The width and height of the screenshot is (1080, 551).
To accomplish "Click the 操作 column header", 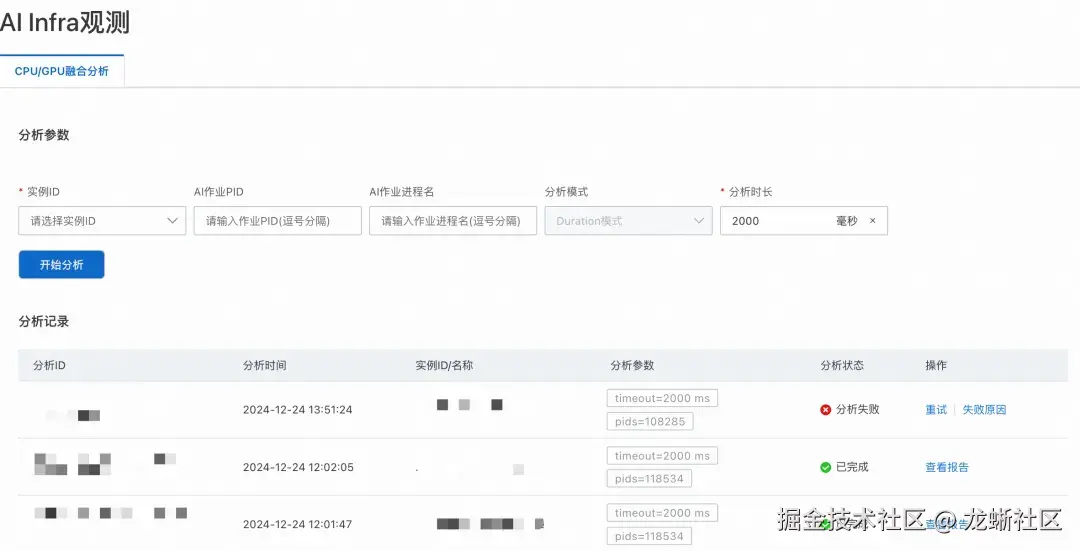I will (x=936, y=365).
